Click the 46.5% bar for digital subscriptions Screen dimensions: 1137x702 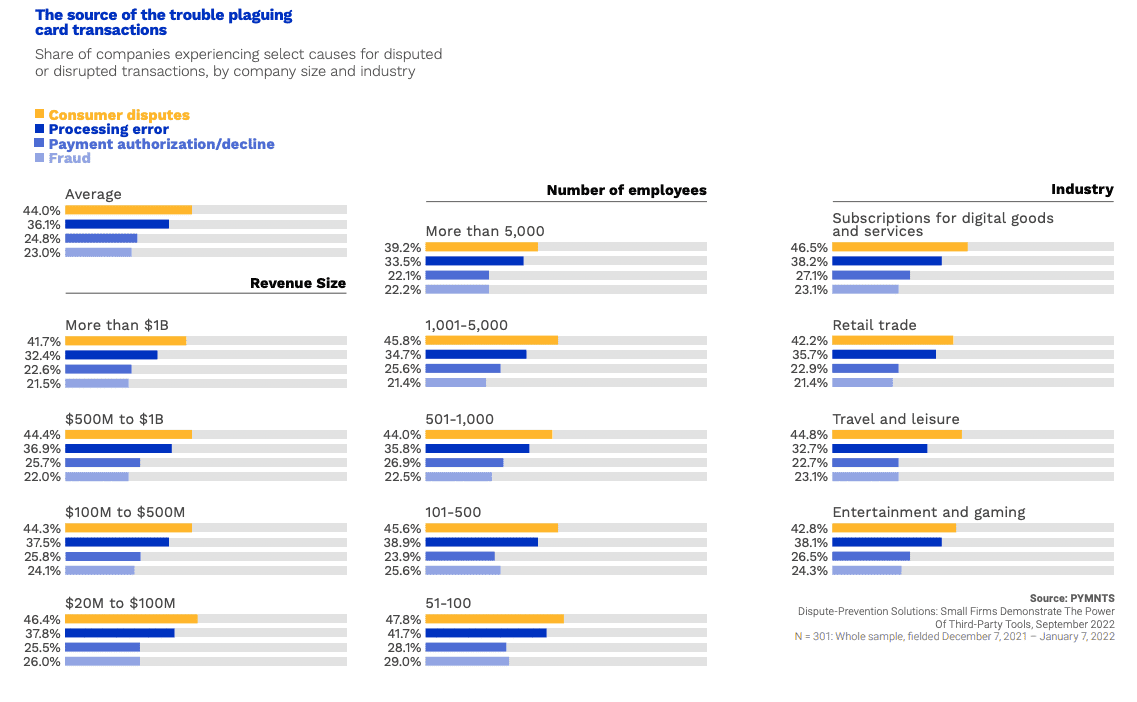pyautogui.click(x=899, y=246)
